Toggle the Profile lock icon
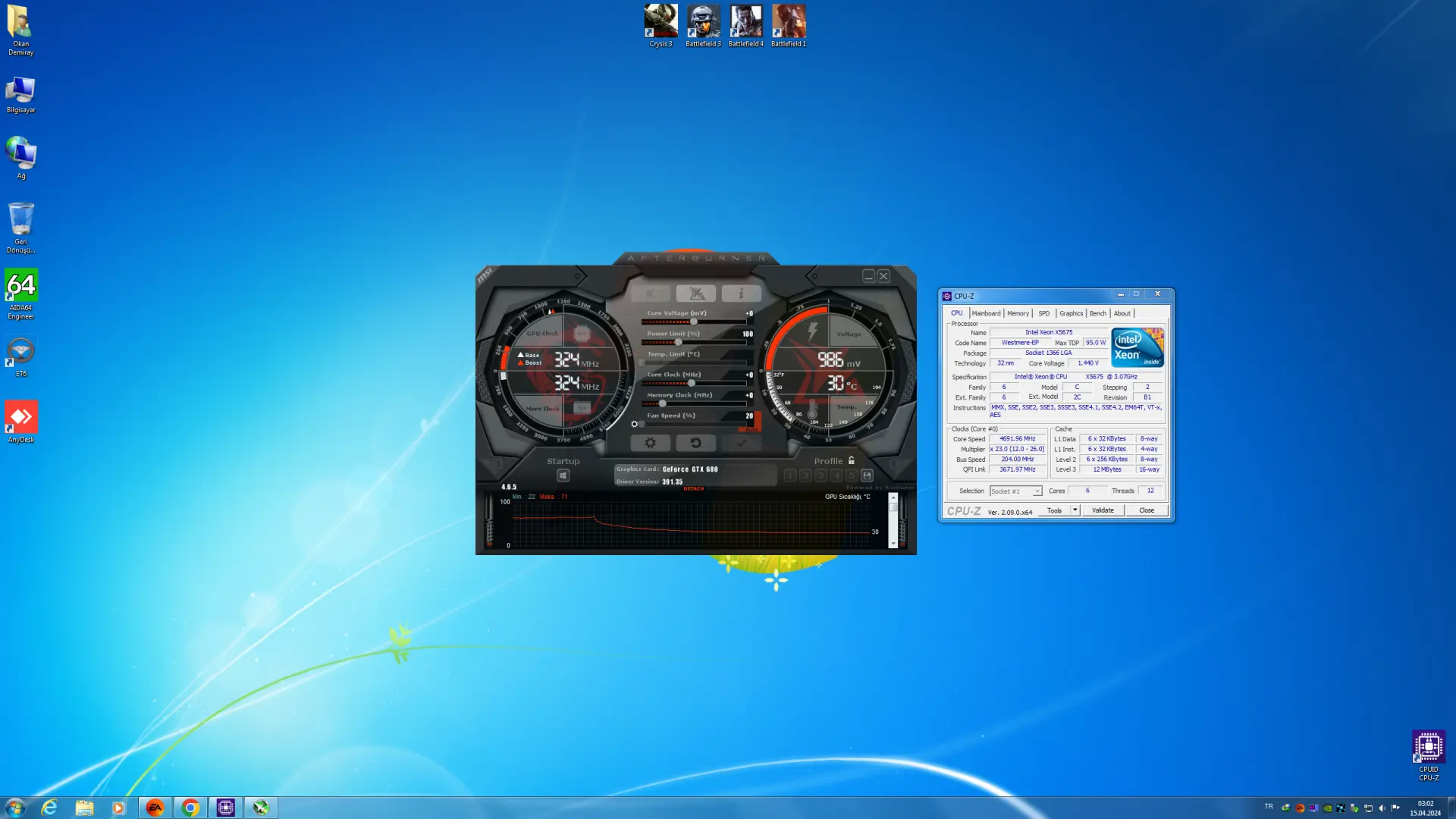The height and width of the screenshot is (819, 1456). (x=851, y=460)
